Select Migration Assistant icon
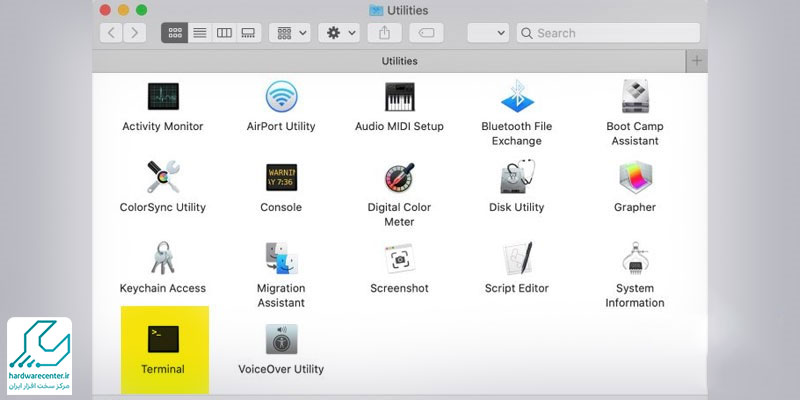Screen dimensions: 800x400 pos(281,258)
